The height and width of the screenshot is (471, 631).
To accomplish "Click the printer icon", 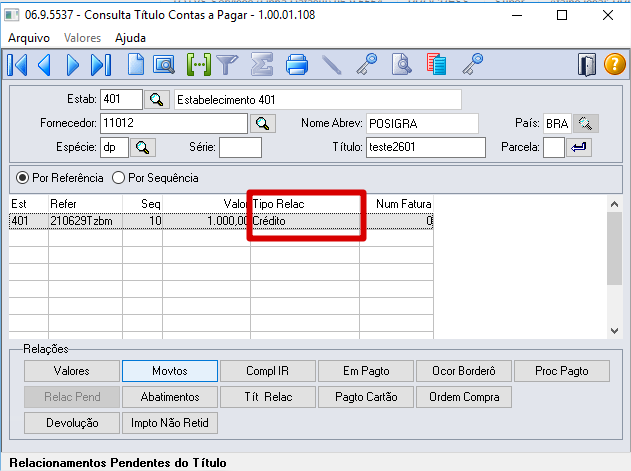I will point(297,64).
